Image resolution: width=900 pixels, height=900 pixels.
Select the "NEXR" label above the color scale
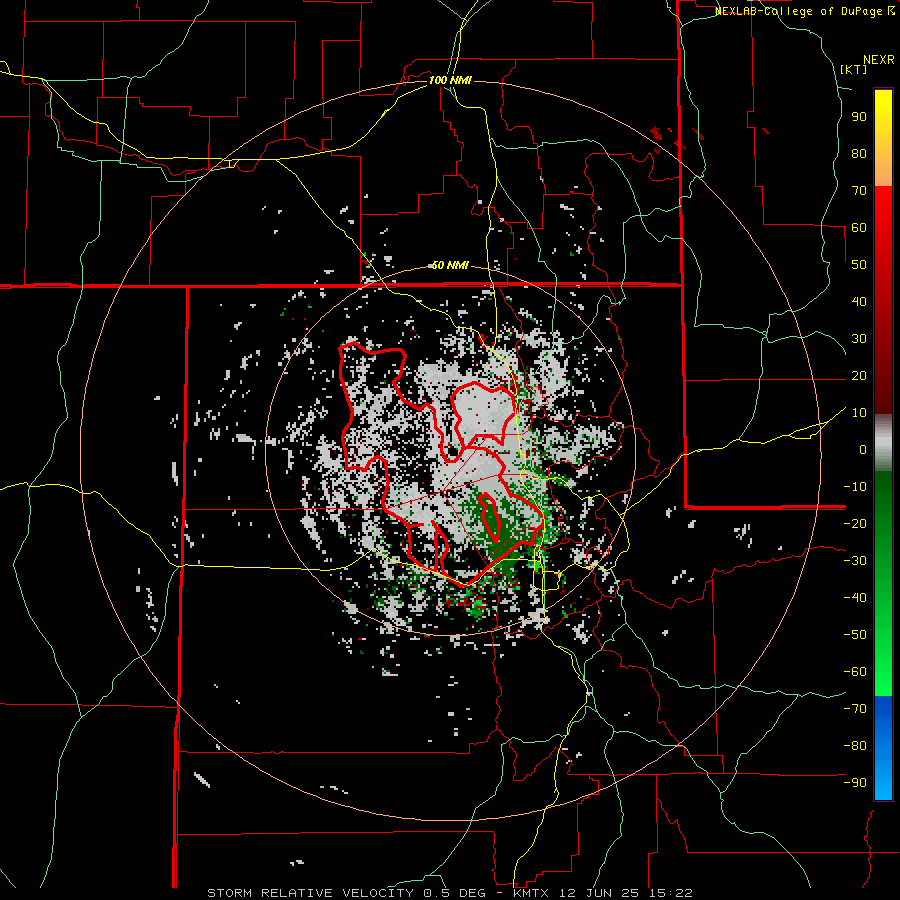pyautogui.click(x=879, y=60)
